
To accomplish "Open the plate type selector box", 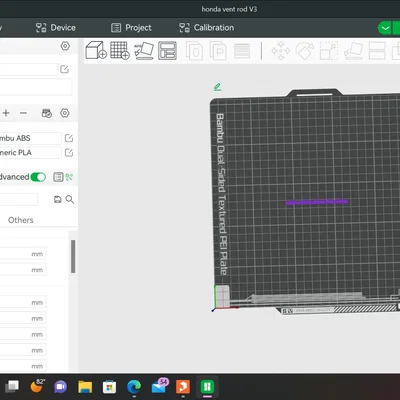I will pos(36,87).
